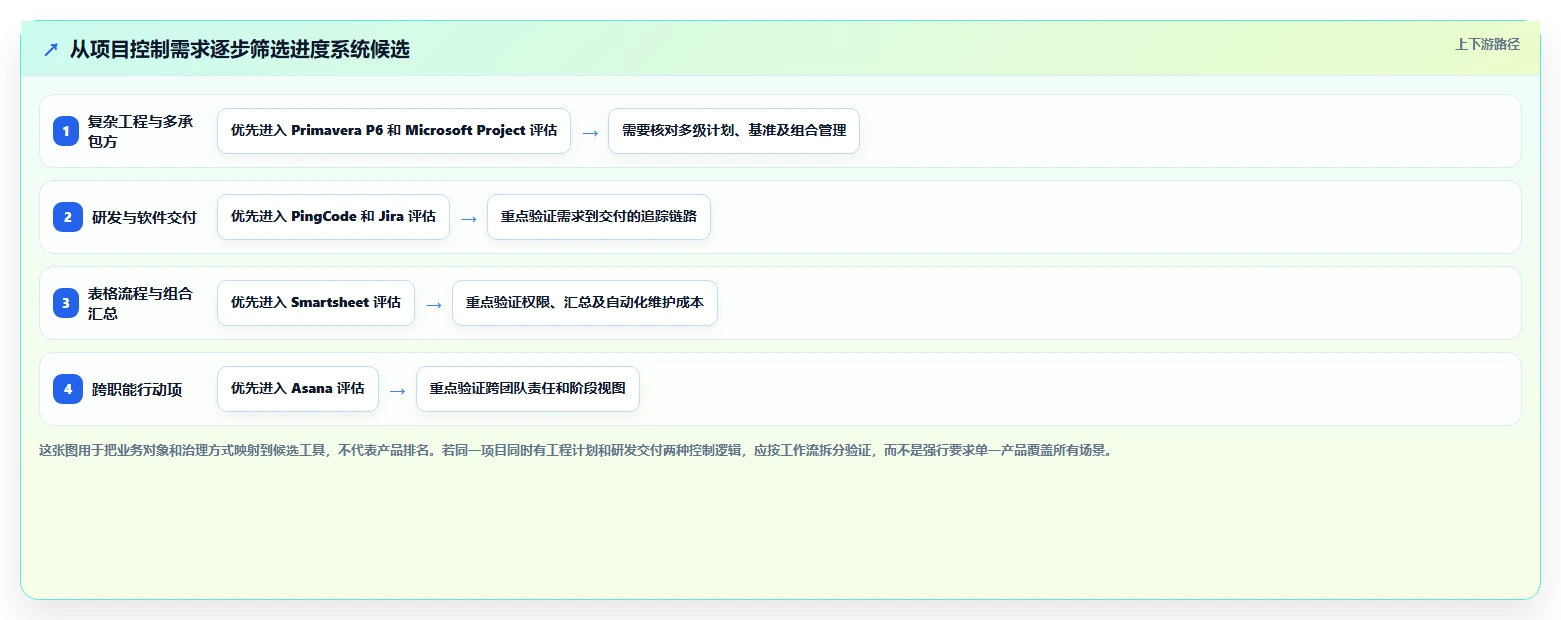Viewport: 1561px width, 620px height.
Task: Select the 跨职能行动项 row label
Action: click(x=137, y=389)
